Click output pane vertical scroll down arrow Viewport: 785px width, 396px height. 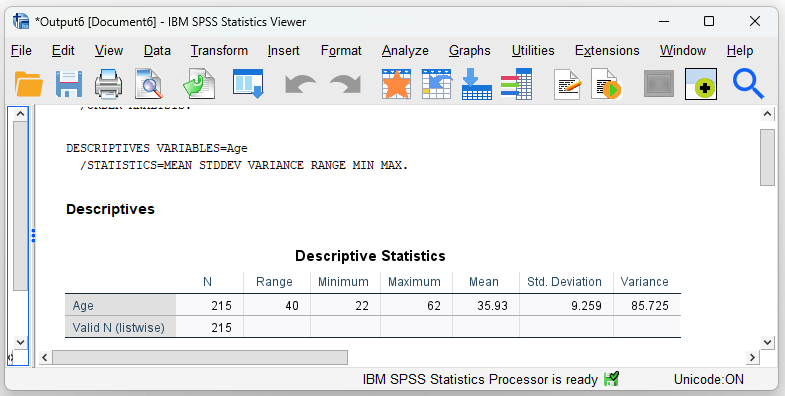pyautogui.click(x=767, y=342)
